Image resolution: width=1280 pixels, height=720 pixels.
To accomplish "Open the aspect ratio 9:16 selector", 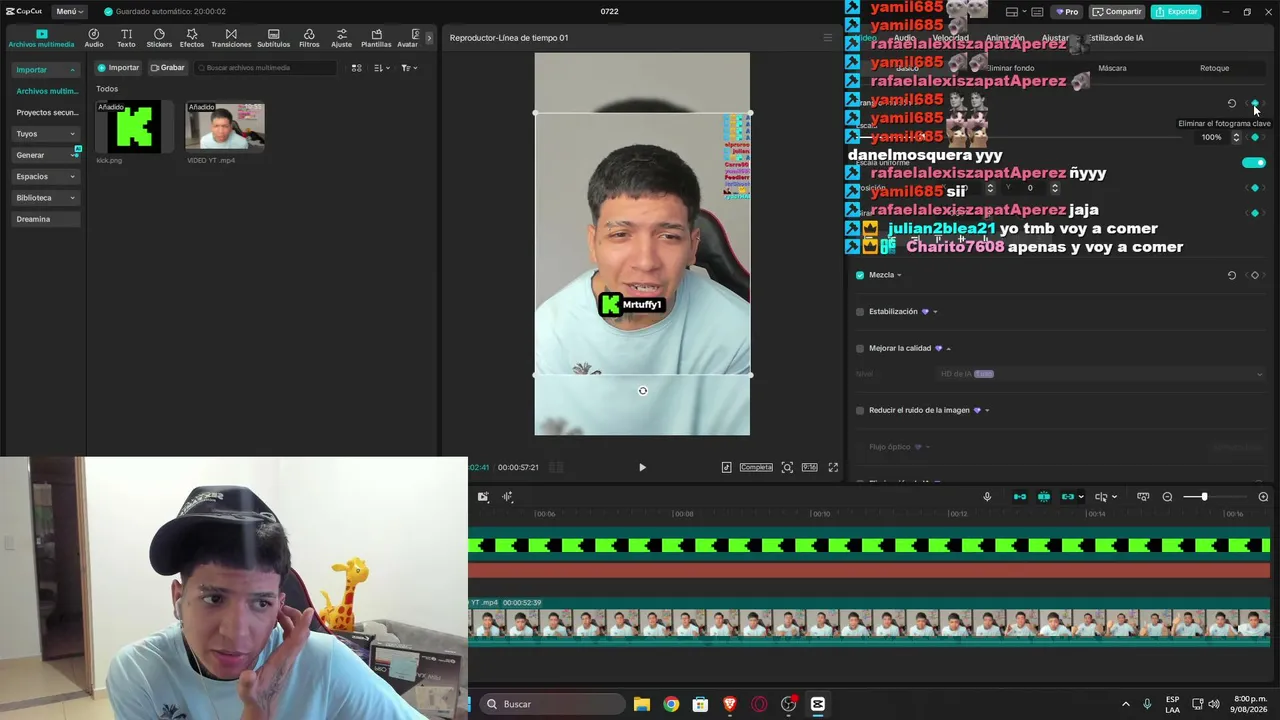I will tap(809, 467).
